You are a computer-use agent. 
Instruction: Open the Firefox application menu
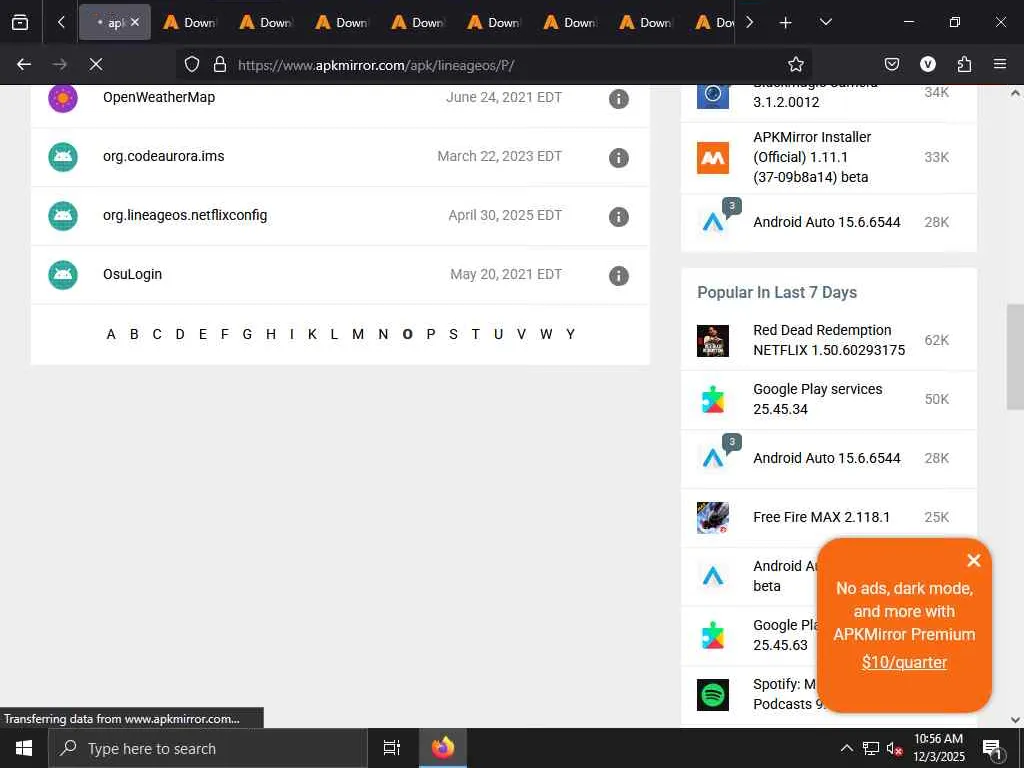[1000, 64]
